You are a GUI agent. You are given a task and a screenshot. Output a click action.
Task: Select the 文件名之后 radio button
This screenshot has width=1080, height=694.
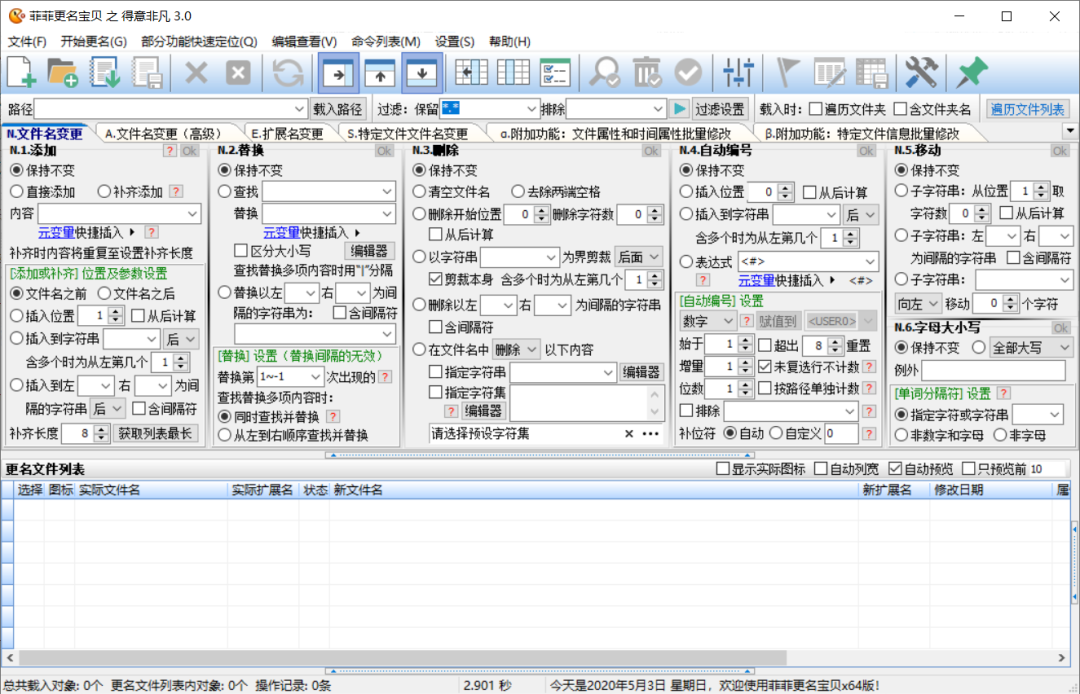coord(104,293)
